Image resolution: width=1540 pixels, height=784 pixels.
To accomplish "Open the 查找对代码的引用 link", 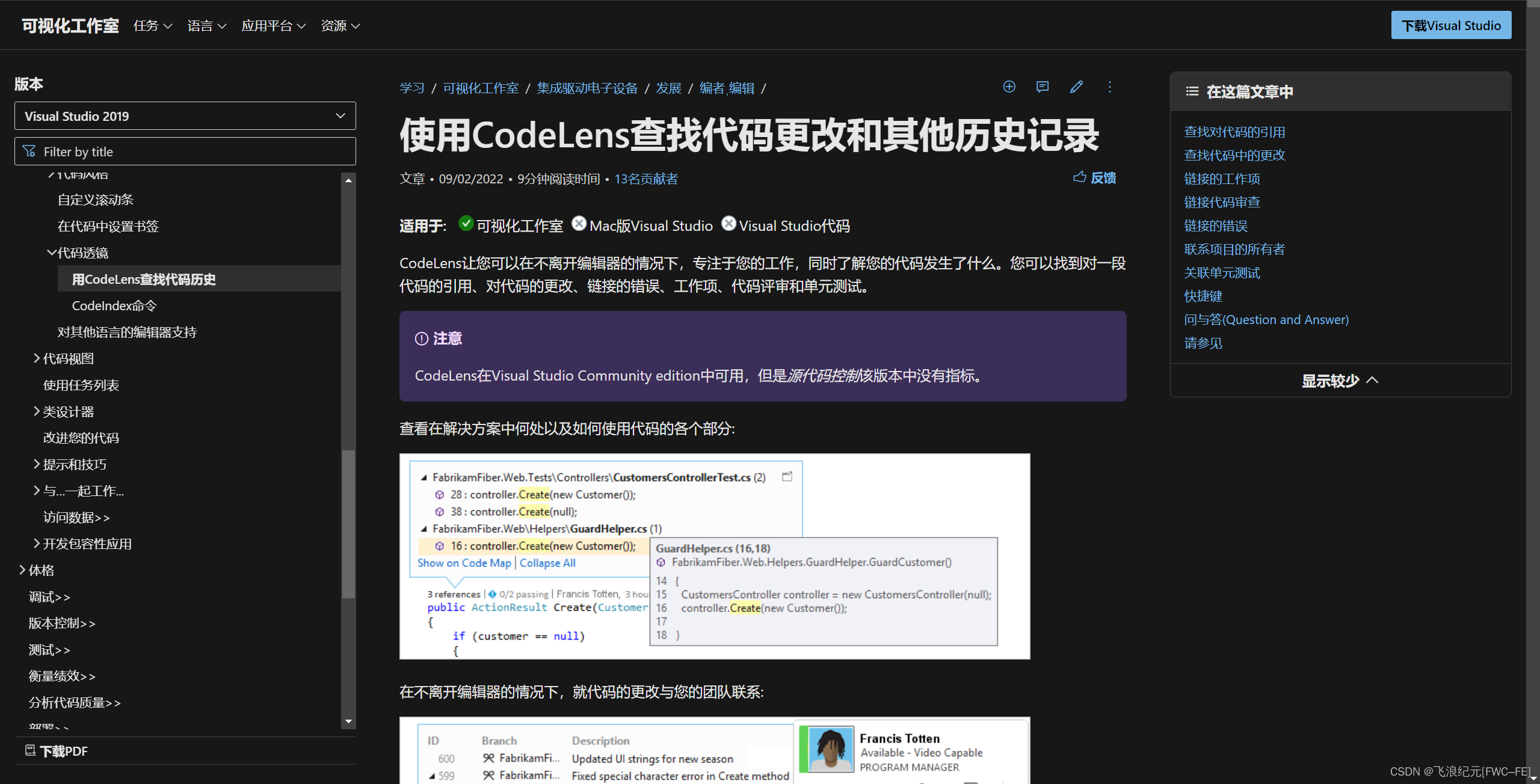I will (1234, 132).
